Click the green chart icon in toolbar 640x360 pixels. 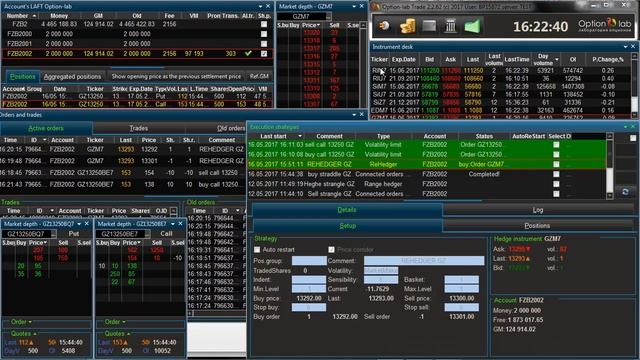(x=472, y=26)
